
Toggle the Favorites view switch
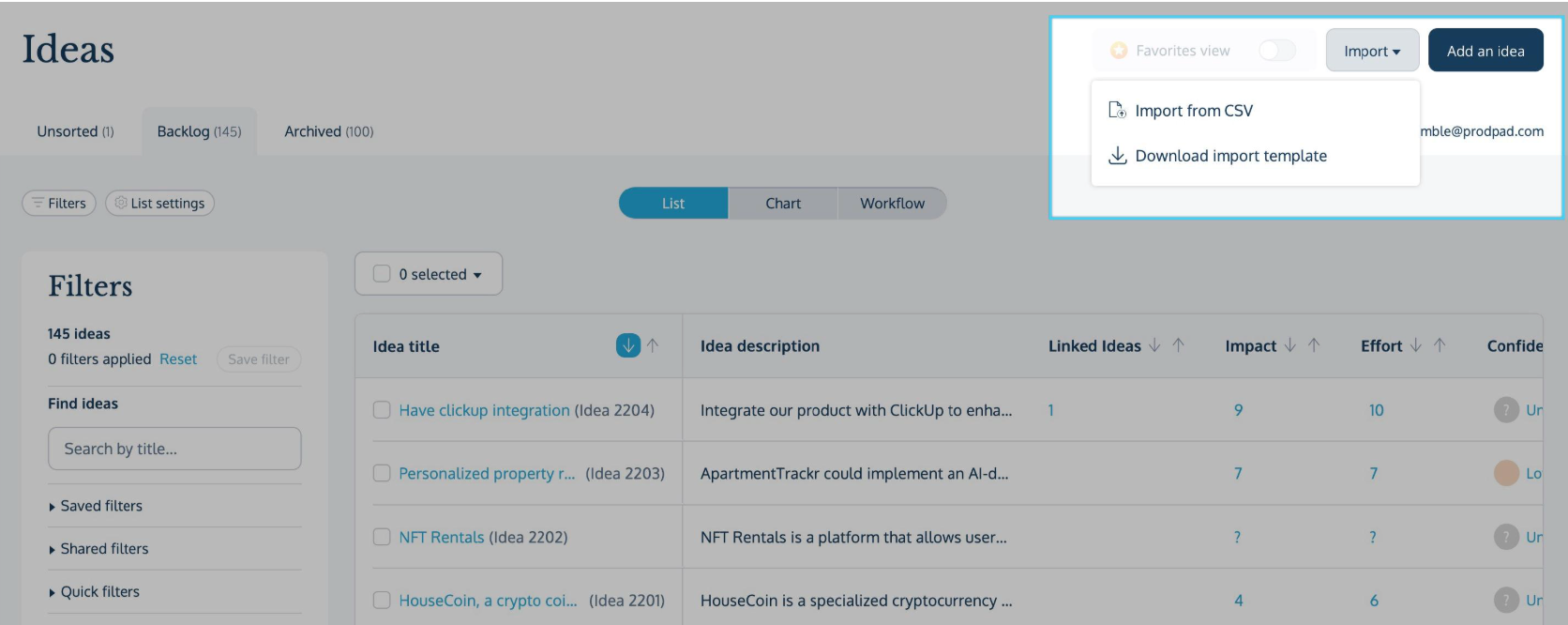click(x=1277, y=51)
